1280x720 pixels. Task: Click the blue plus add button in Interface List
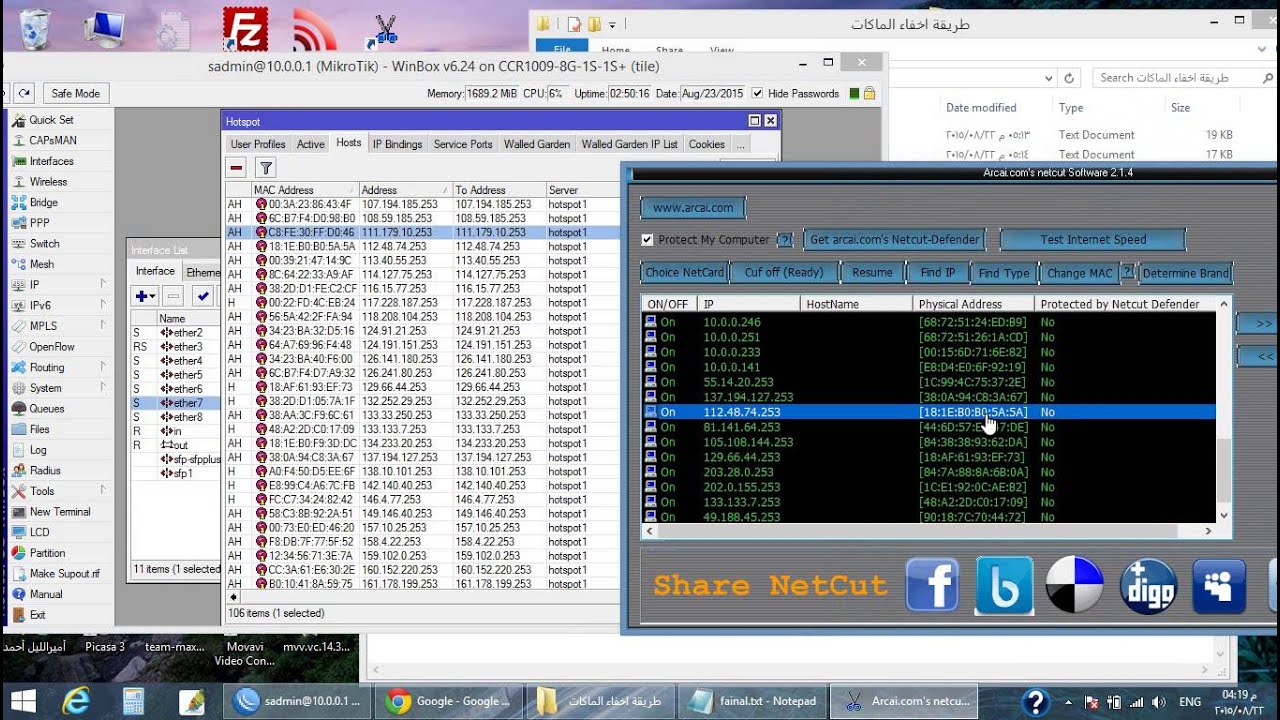(x=145, y=296)
